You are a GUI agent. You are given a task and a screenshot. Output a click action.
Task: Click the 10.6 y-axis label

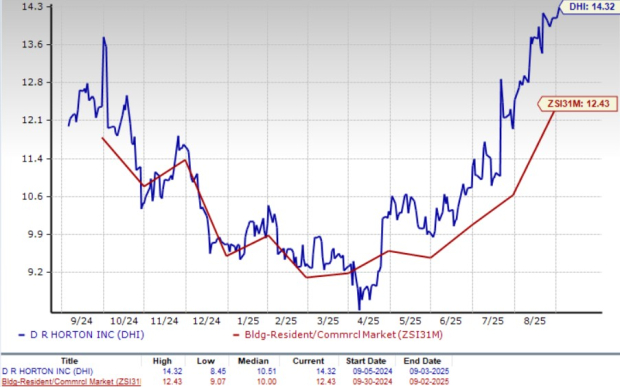31,196
